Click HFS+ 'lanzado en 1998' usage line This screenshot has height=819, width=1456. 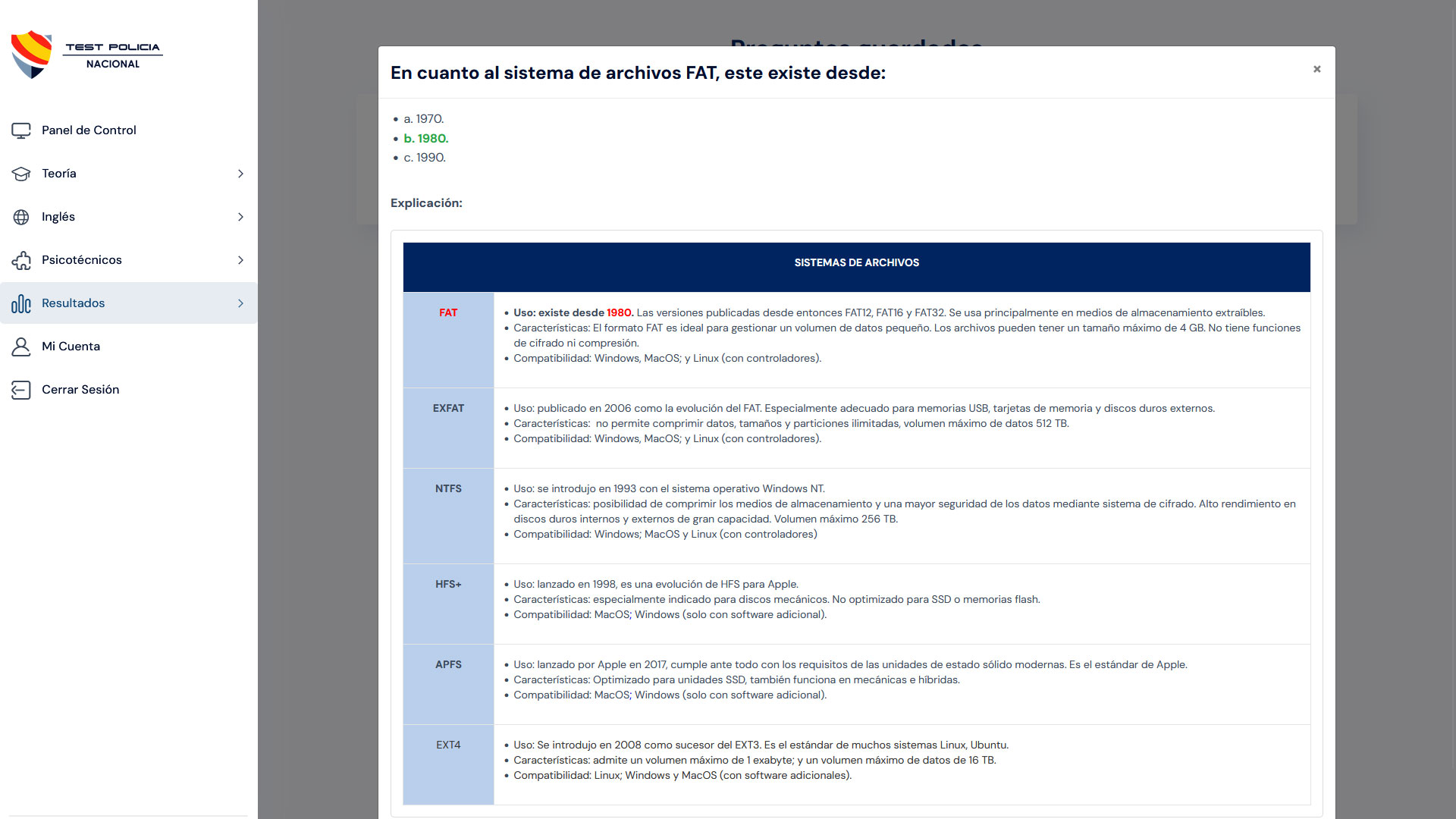656,584
